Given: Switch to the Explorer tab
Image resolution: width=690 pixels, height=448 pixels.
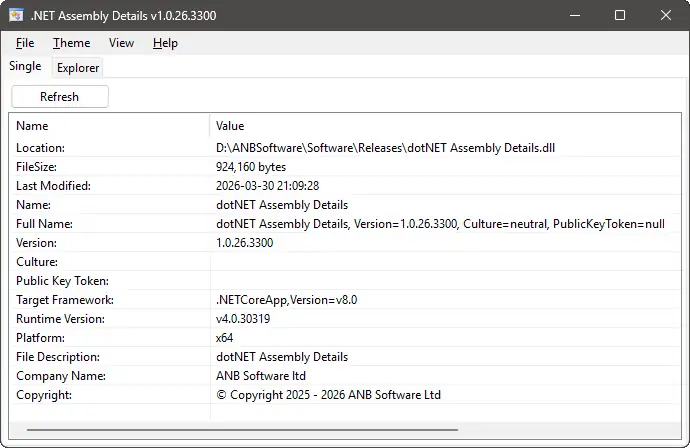Looking at the screenshot, I should [x=78, y=68].
